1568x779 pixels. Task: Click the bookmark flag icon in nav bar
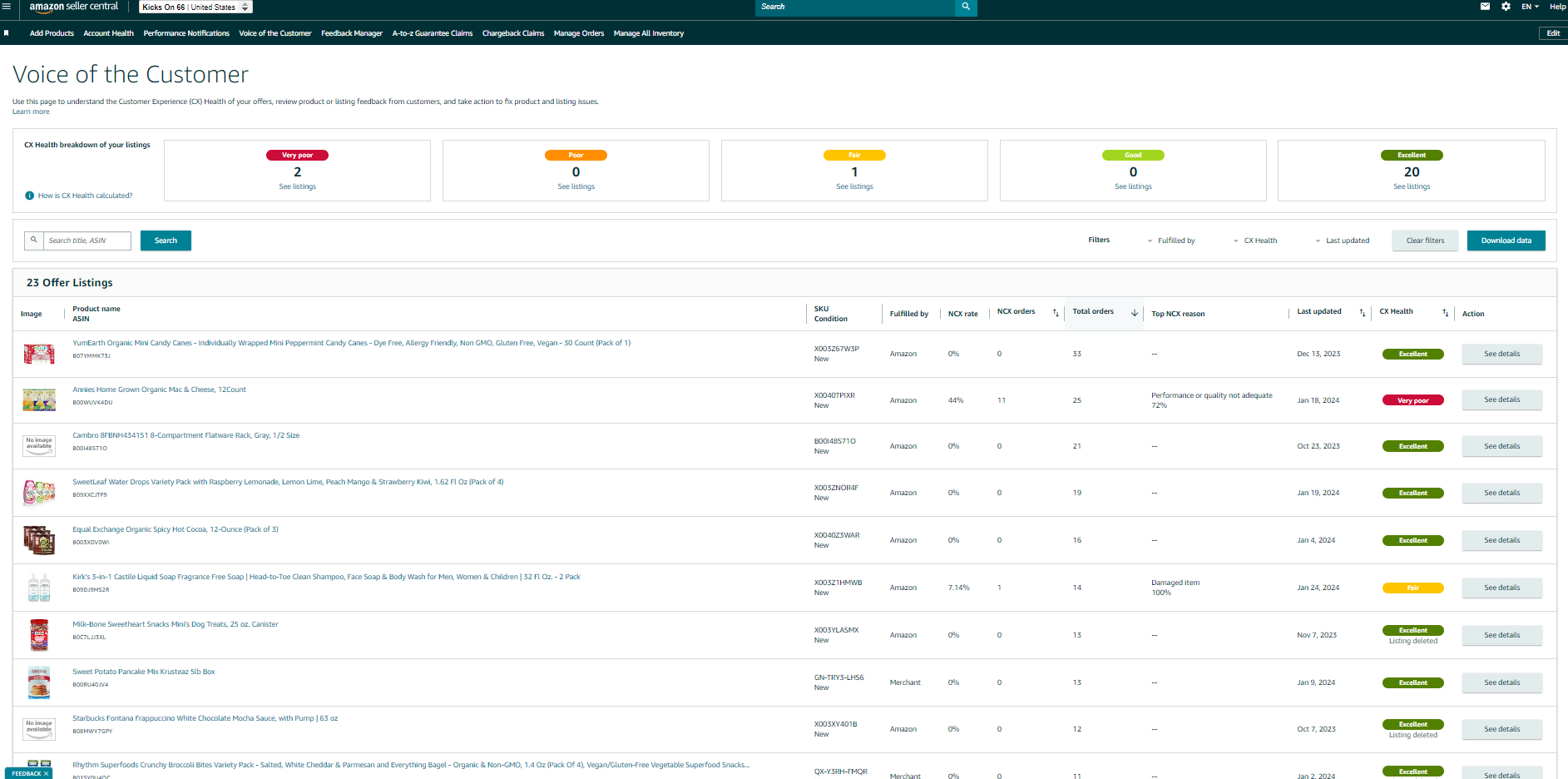coord(7,33)
